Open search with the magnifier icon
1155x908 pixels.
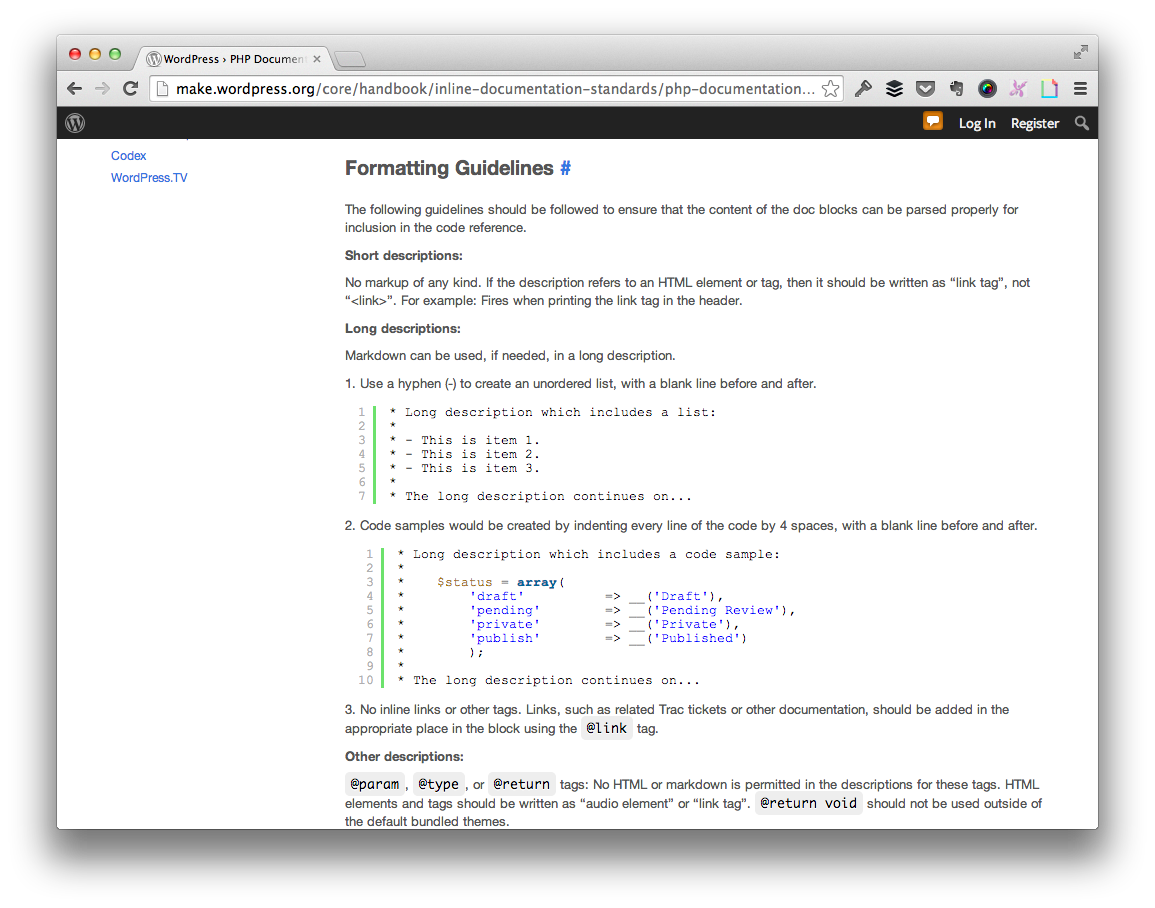coord(1081,123)
